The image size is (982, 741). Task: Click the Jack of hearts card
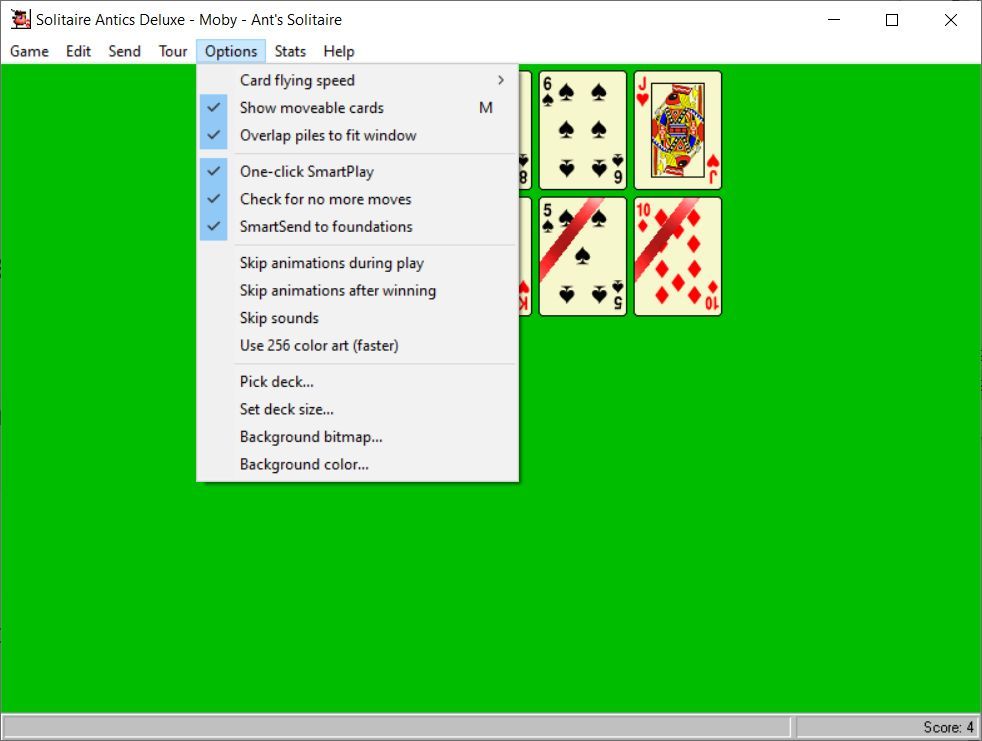(x=677, y=130)
